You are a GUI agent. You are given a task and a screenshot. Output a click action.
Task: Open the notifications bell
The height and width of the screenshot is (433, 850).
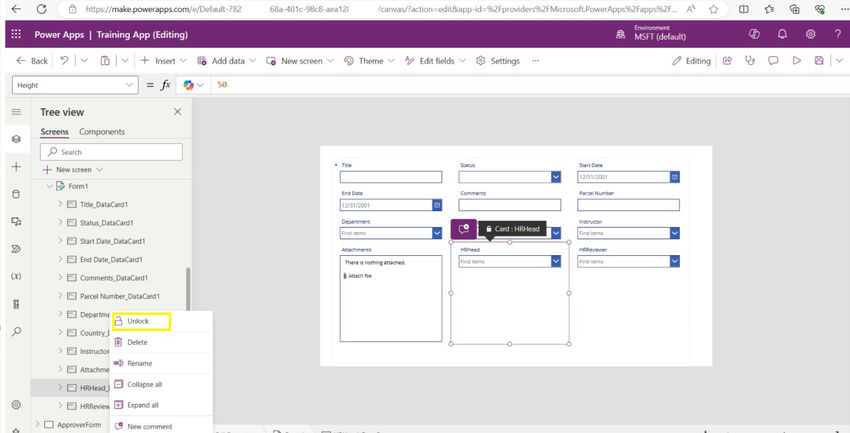[x=782, y=34]
